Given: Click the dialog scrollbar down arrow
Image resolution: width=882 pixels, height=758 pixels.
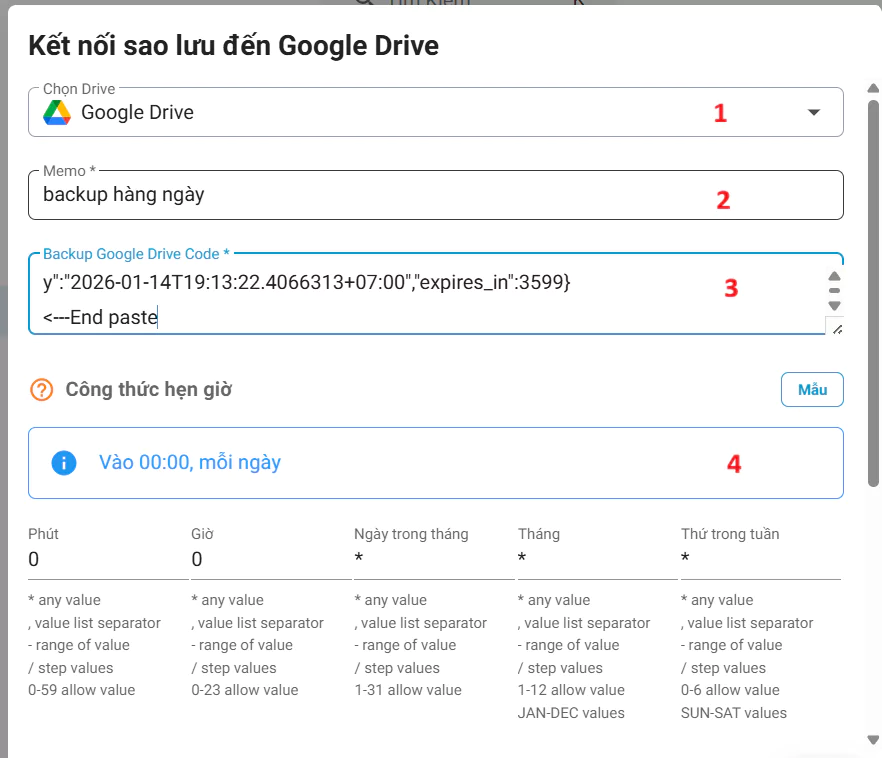Looking at the screenshot, I should click(x=873, y=739).
